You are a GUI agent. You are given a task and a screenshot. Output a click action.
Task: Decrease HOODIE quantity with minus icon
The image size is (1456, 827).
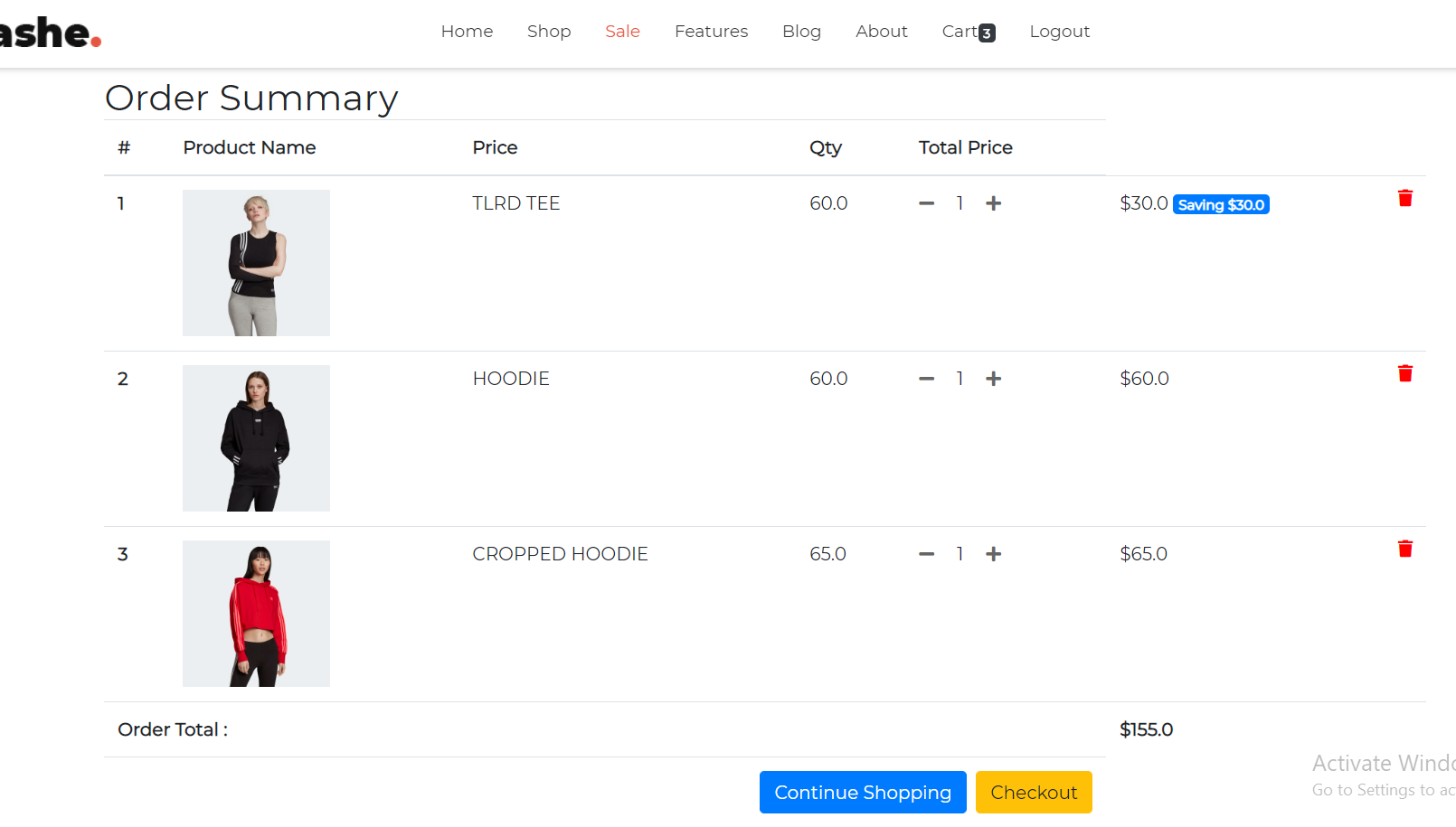coord(926,379)
